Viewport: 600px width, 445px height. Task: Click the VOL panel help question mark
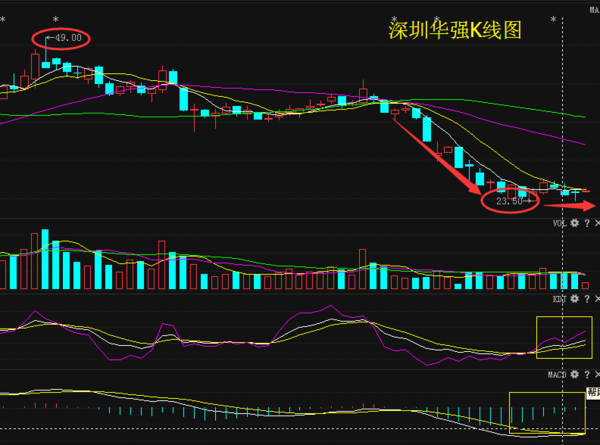click(587, 223)
